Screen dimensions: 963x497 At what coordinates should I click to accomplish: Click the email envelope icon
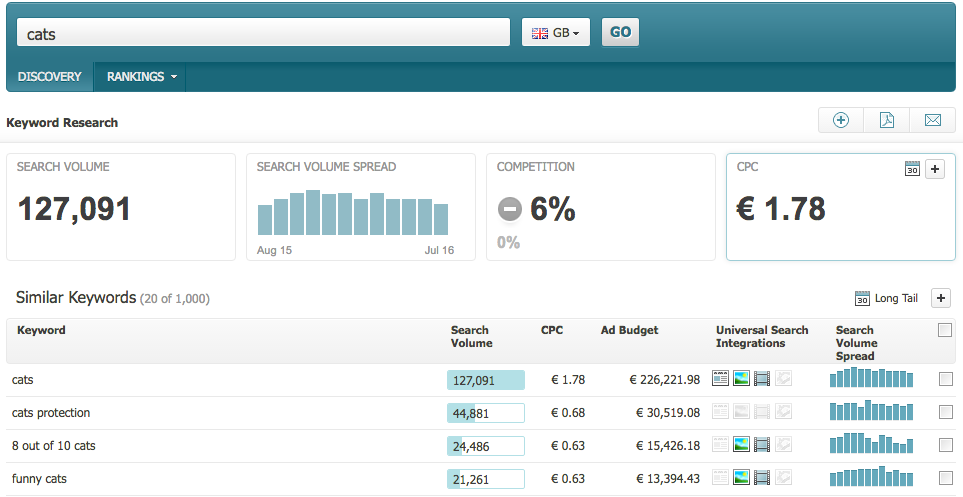[x=933, y=121]
